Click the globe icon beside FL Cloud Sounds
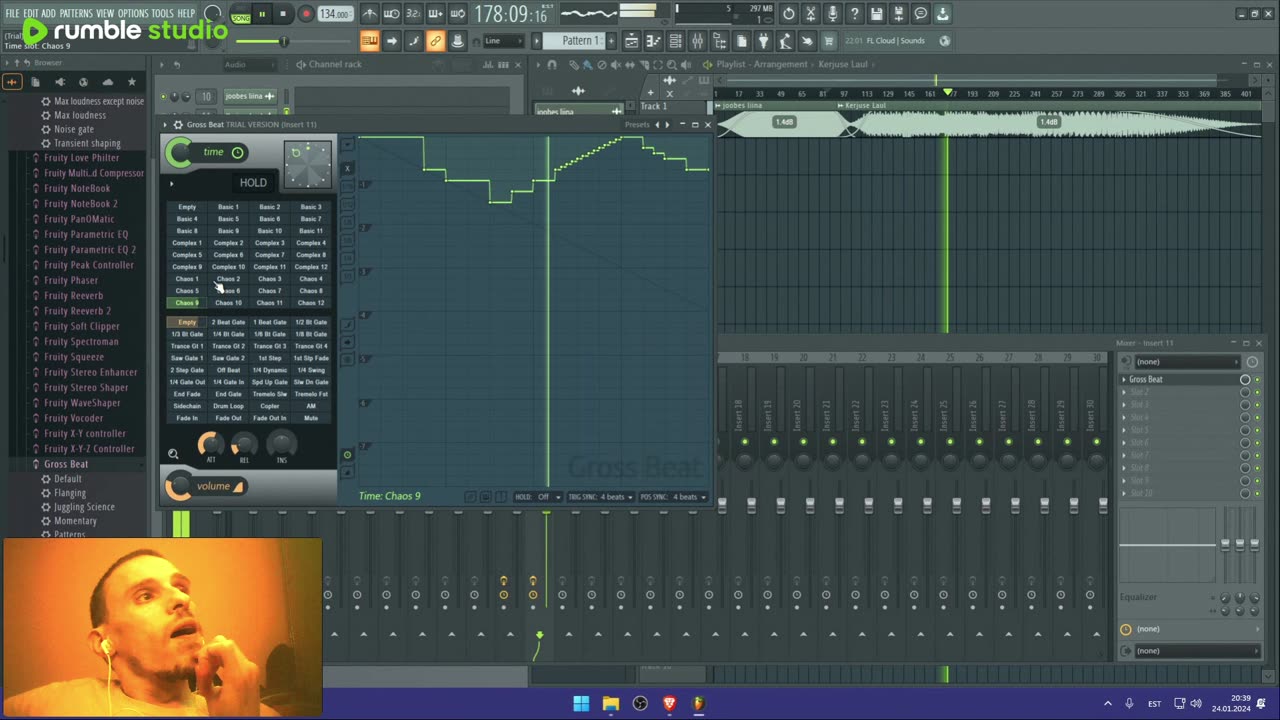This screenshot has width=1280, height=720. click(x=944, y=41)
